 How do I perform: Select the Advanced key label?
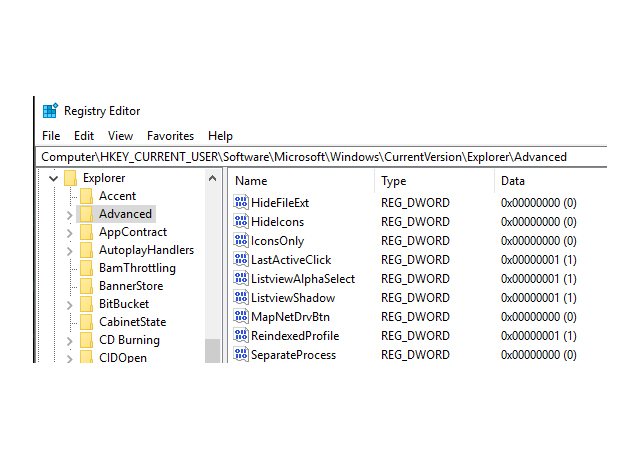(x=125, y=214)
